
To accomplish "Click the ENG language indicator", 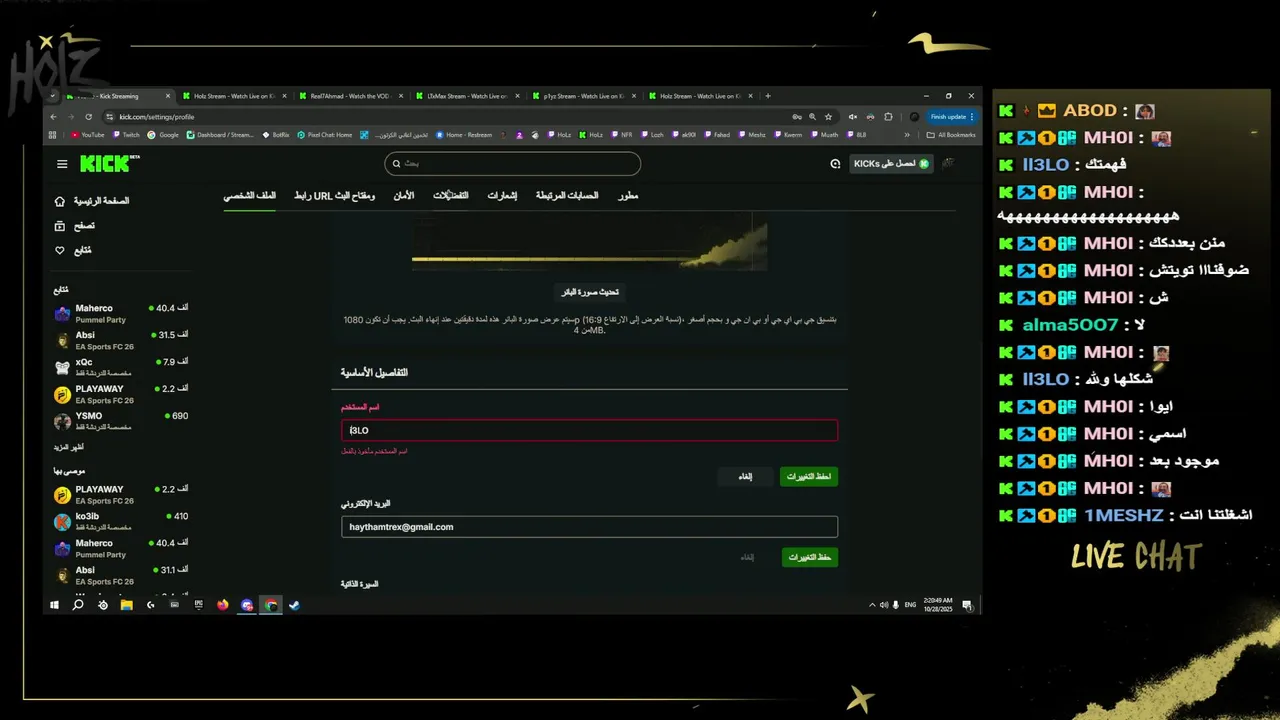I will point(910,605).
